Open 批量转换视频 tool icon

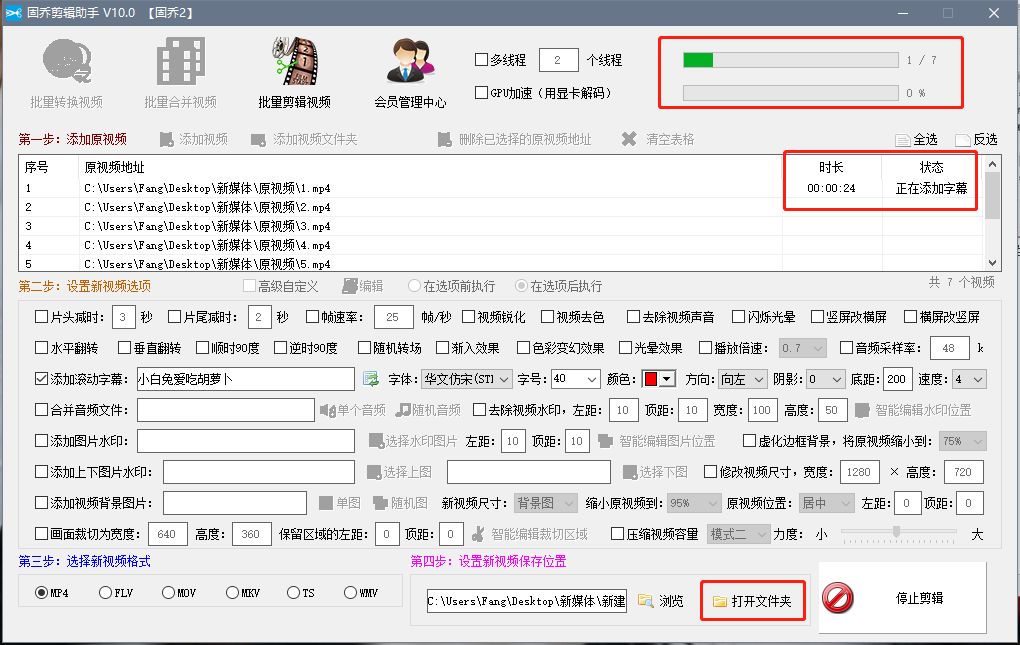[66, 60]
